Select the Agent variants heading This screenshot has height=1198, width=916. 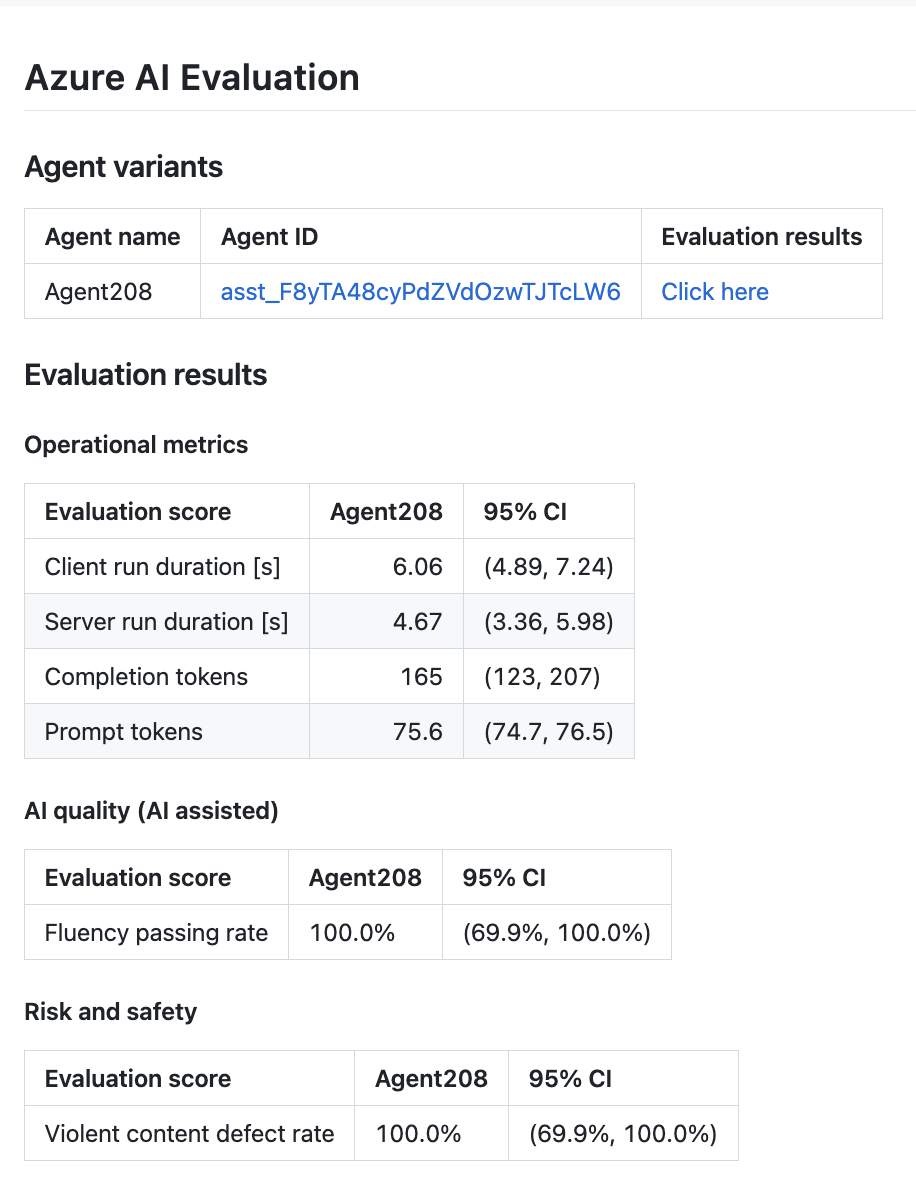click(123, 167)
